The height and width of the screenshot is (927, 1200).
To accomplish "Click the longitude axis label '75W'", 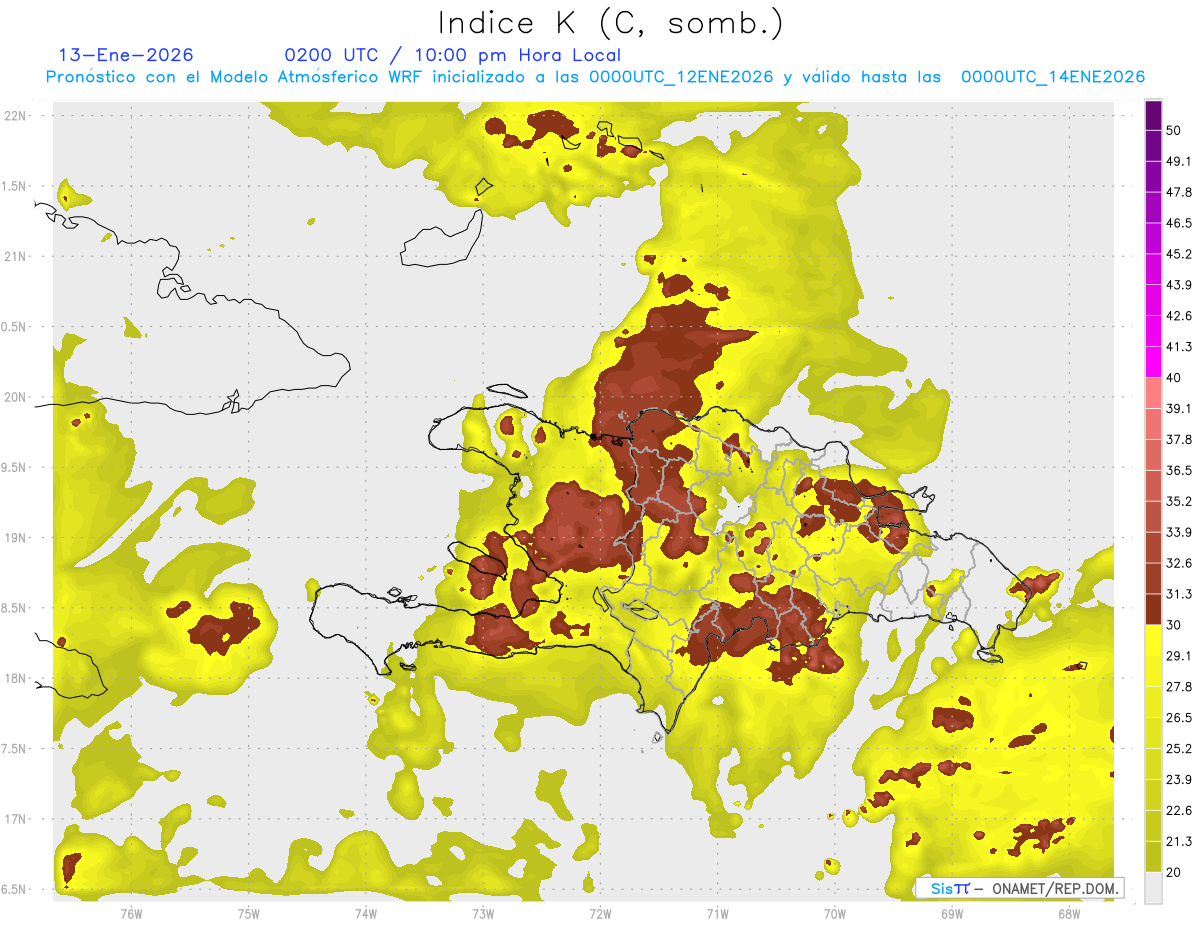I will (248, 913).
